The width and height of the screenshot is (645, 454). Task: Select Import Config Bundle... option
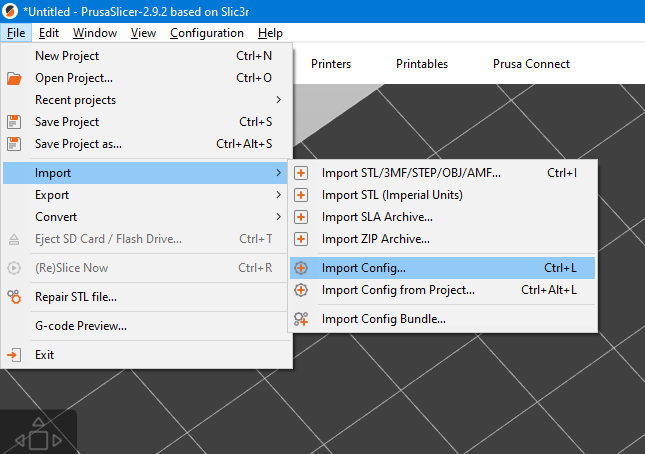click(443, 319)
